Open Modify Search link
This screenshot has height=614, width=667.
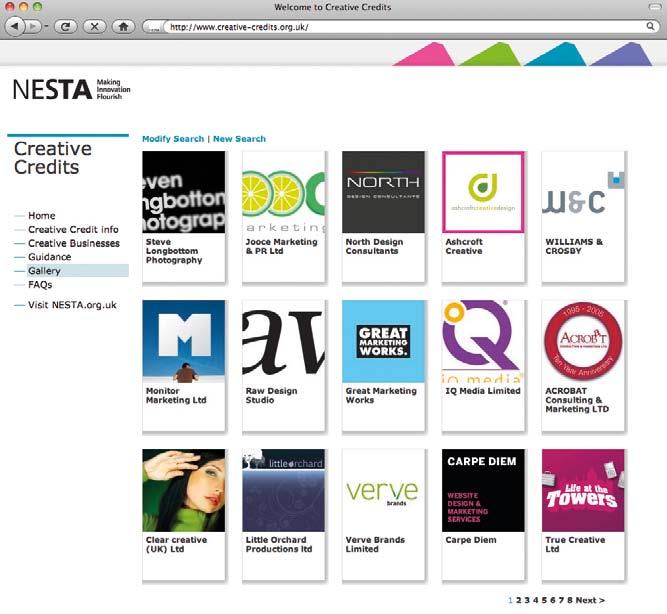pos(173,139)
